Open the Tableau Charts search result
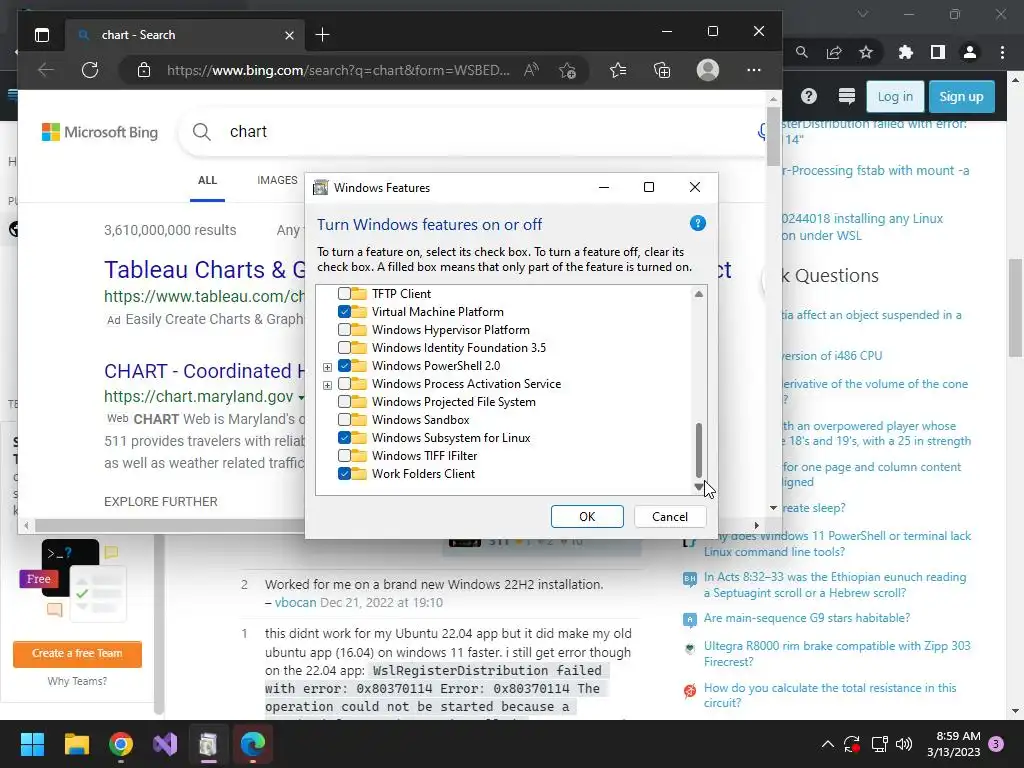1024x768 pixels. [205, 270]
